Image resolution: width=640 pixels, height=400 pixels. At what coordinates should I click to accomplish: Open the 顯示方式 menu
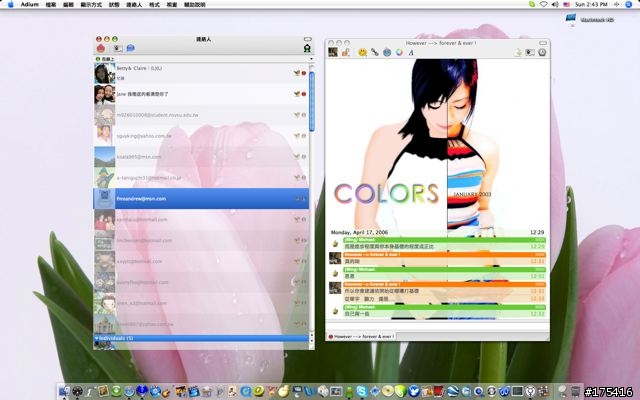91,4
